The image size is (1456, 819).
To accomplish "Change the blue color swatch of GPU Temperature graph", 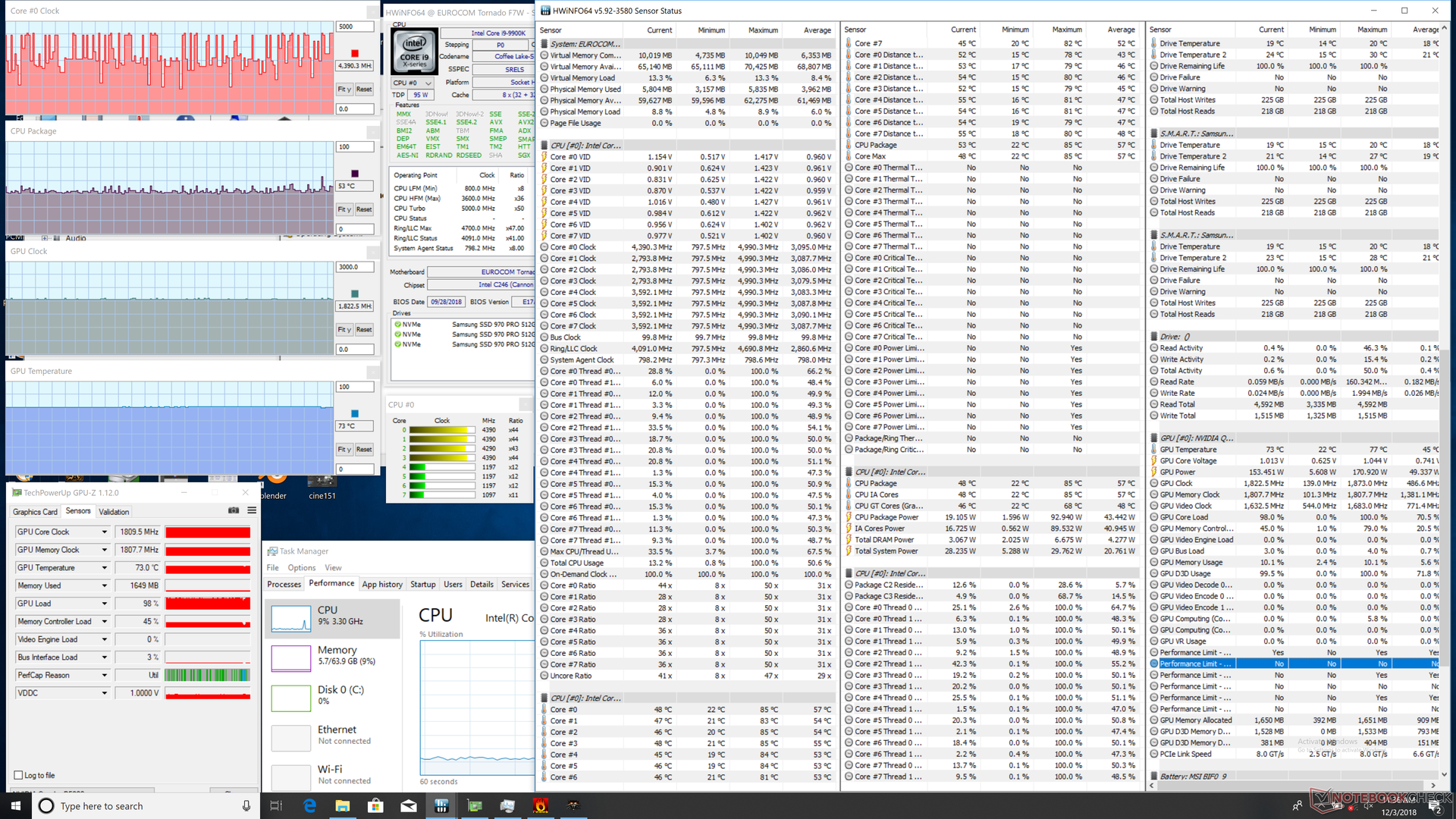I will pos(354,413).
